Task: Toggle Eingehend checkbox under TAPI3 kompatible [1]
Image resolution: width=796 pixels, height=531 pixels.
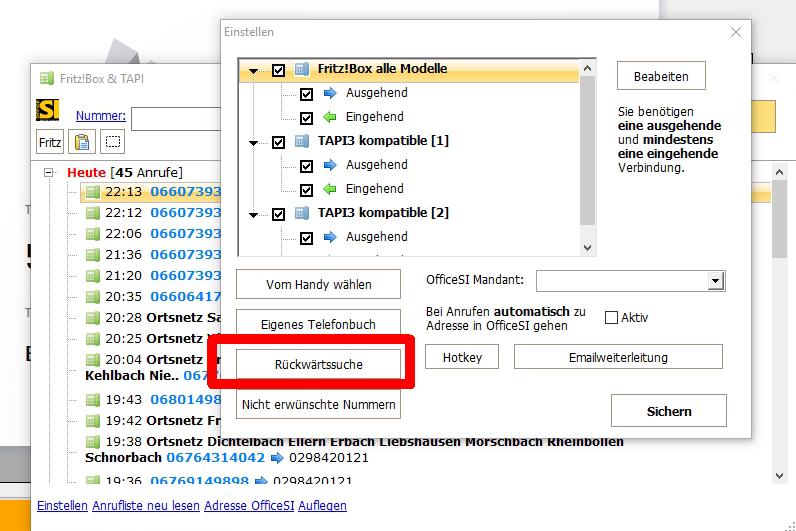Action: click(x=306, y=190)
